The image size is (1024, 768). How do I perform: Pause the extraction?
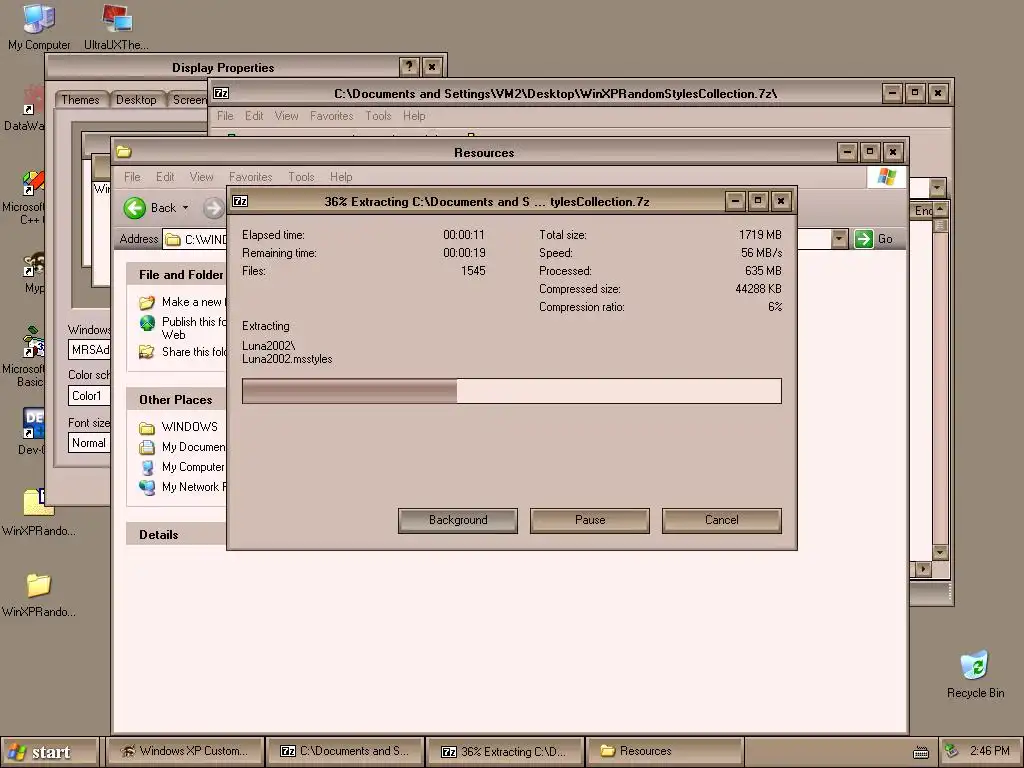pyautogui.click(x=590, y=520)
